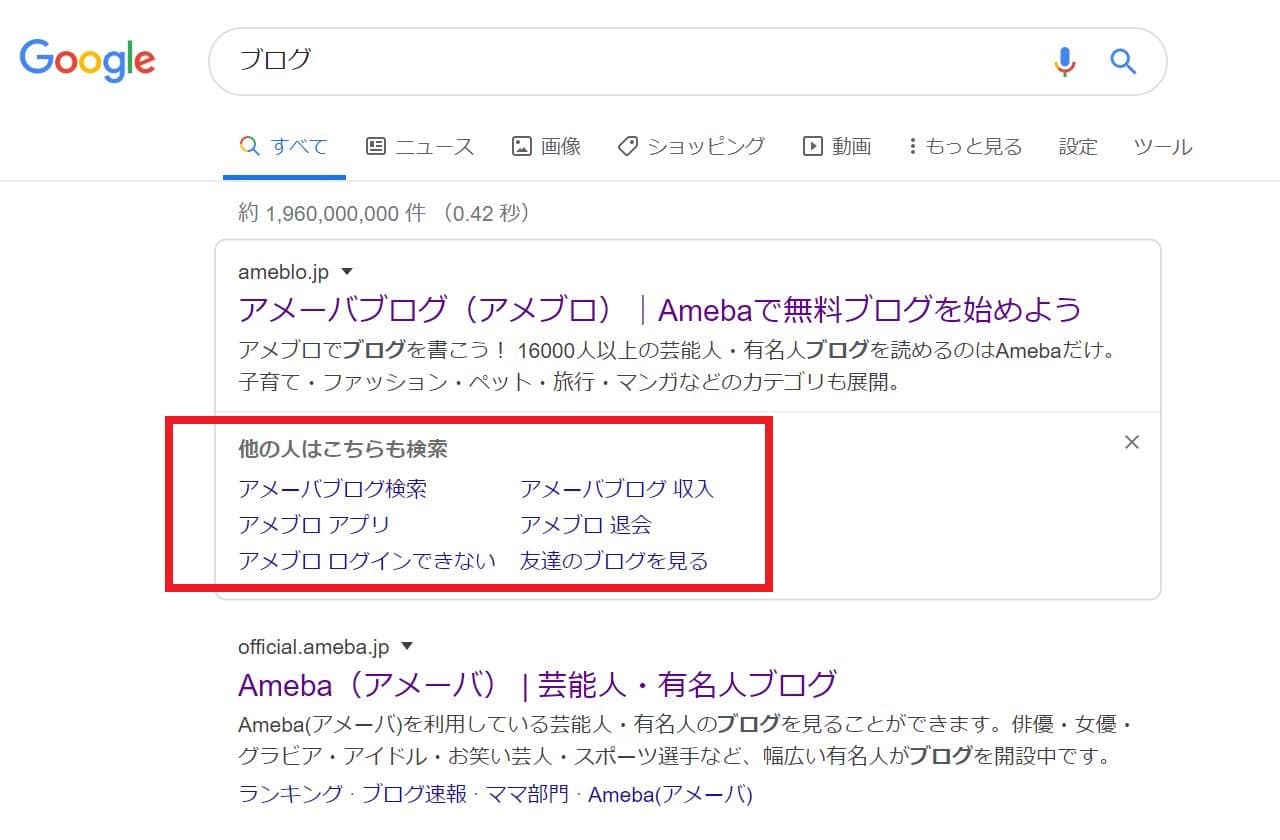
Task: Start voice search with microphone icon
Action: click(1065, 62)
